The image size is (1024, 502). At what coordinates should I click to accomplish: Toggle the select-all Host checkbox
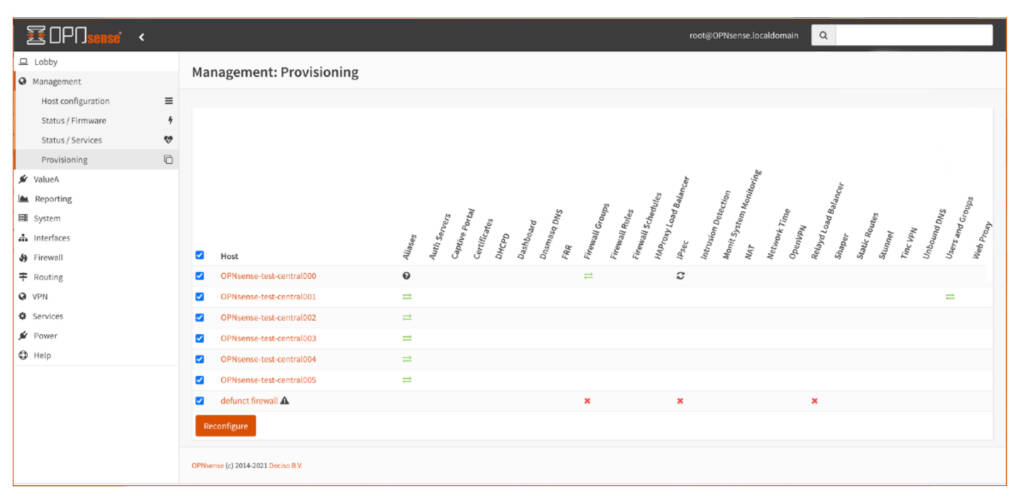click(200, 255)
